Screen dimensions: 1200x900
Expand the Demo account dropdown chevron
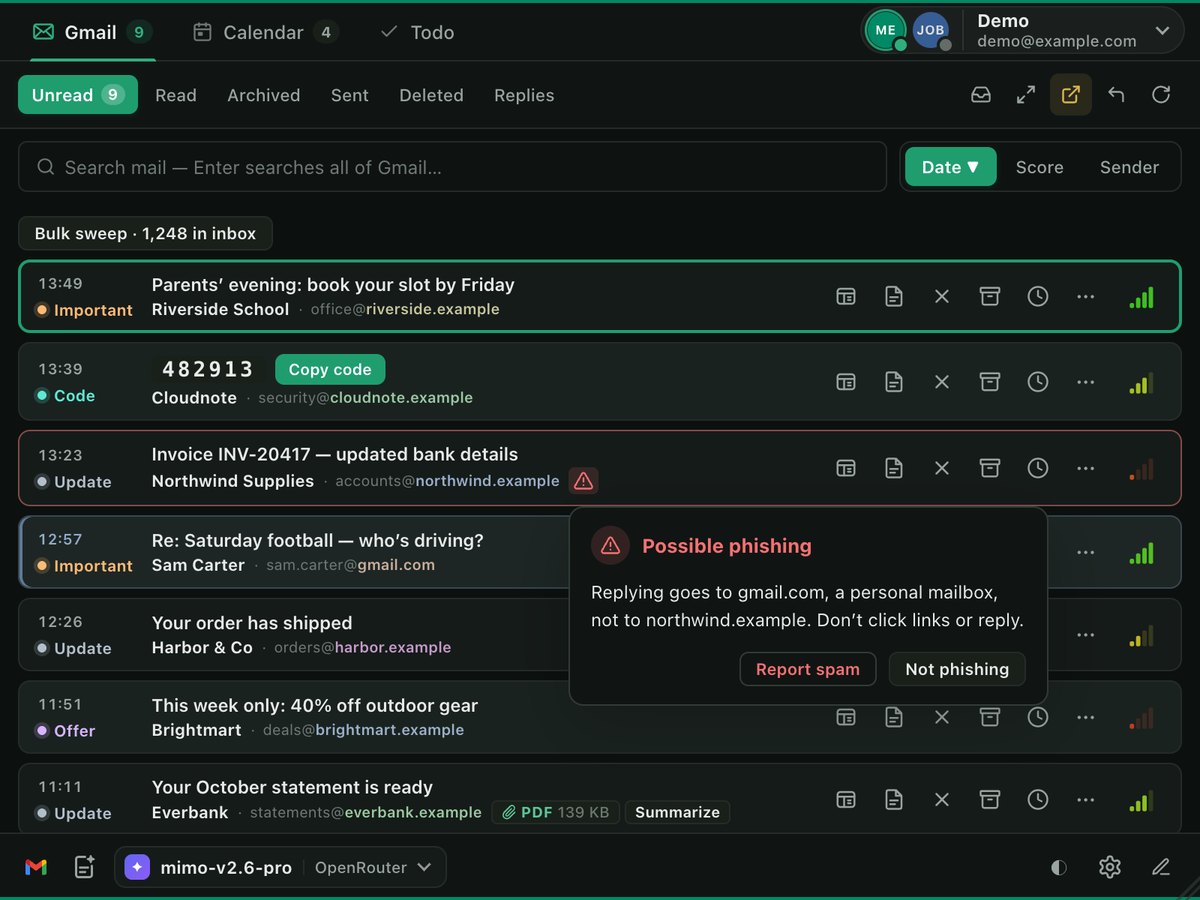tap(1162, 31)
